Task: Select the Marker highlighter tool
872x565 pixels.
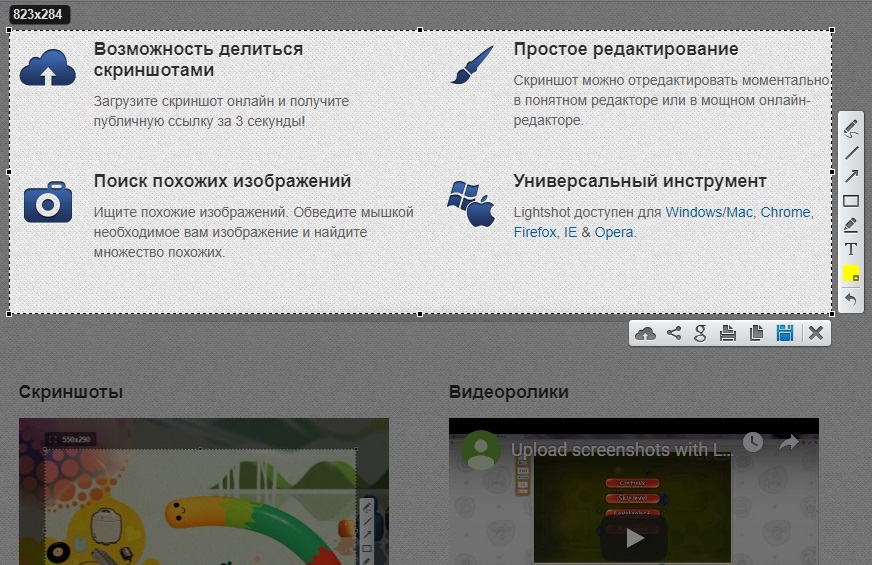Action: click(x=851, y=225)
